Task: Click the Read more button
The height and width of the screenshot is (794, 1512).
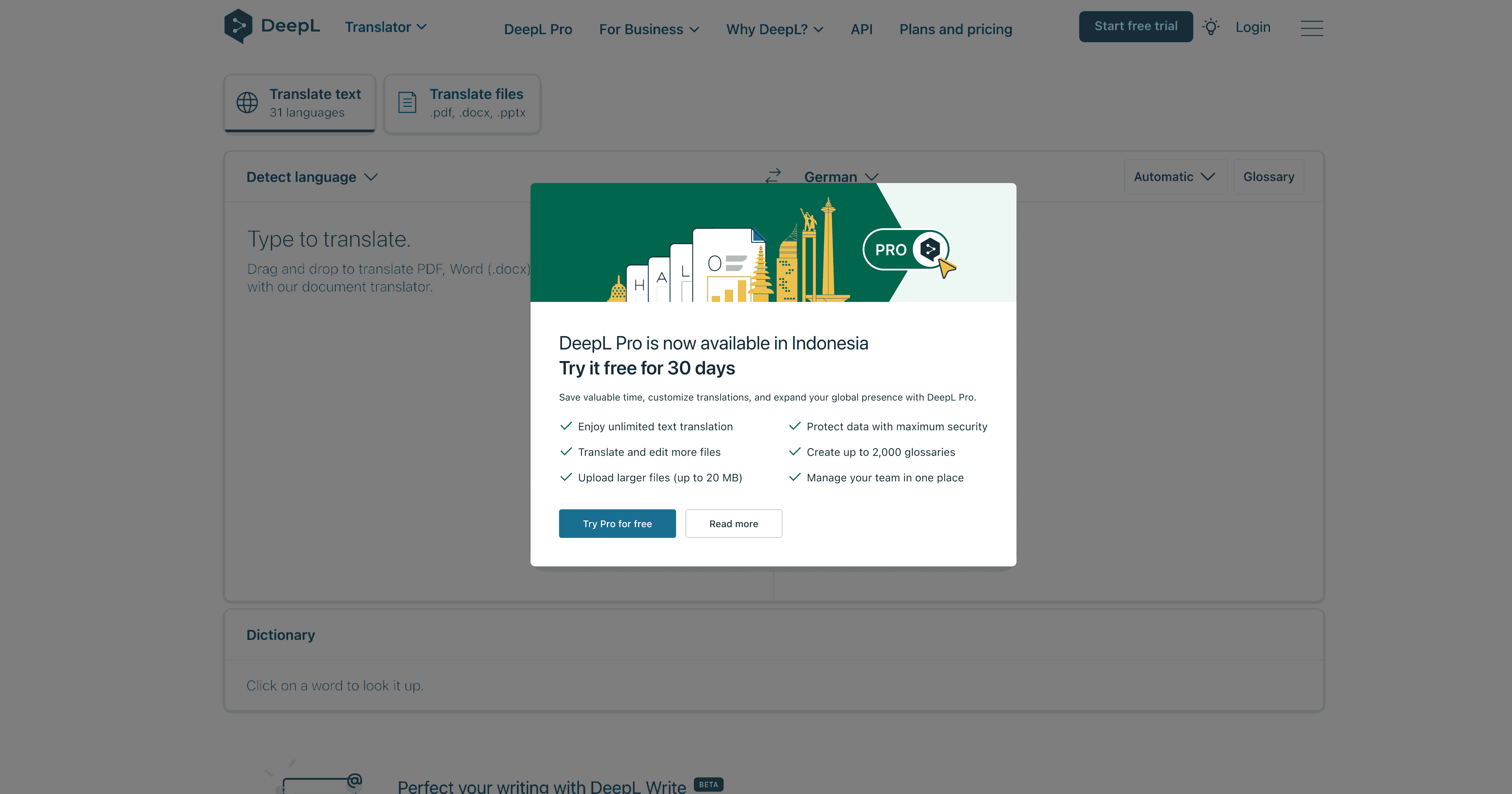Action: [733, 523]
